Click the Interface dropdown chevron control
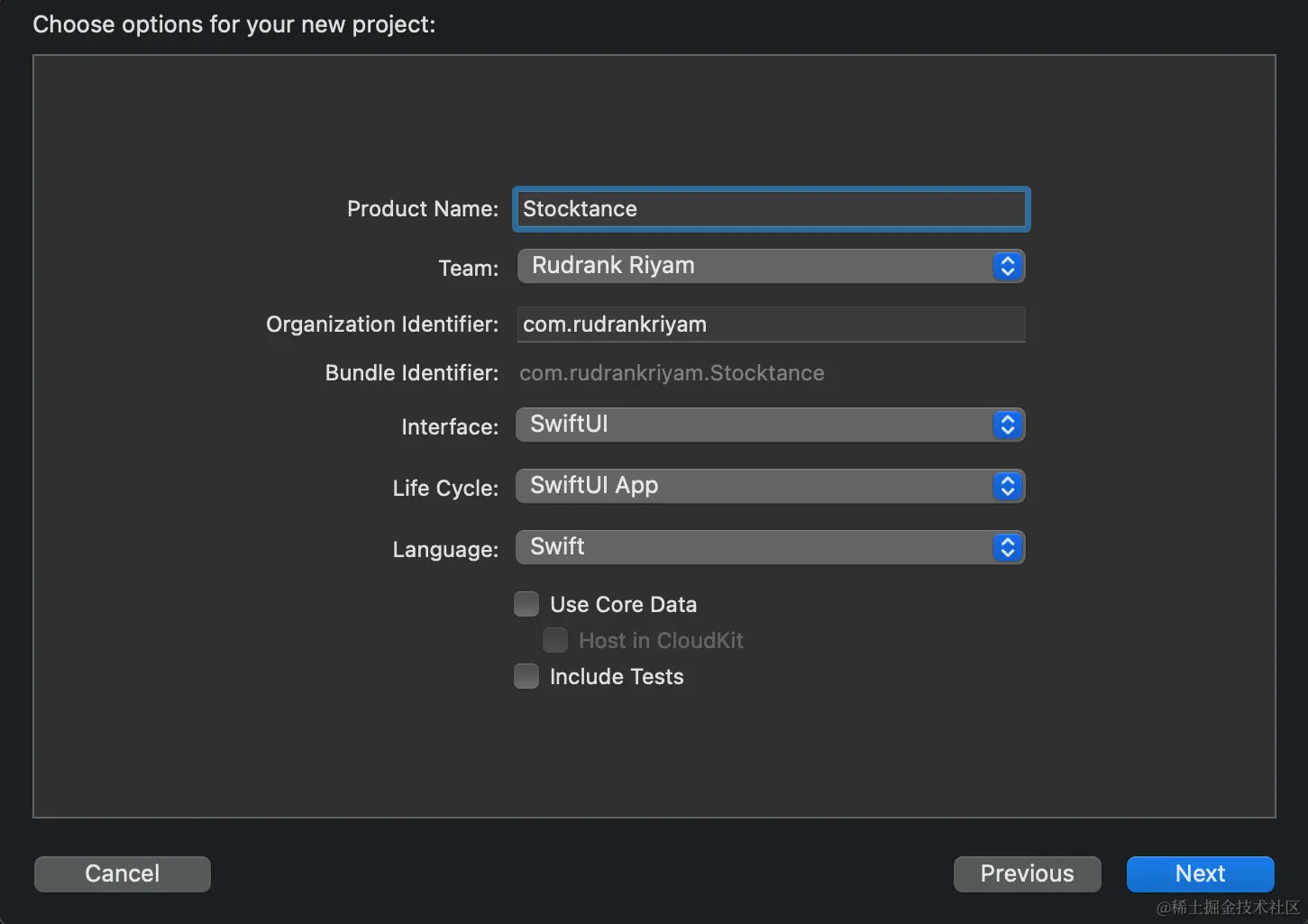This screenshot has height=924, width=1308. tap(1007, 425)
